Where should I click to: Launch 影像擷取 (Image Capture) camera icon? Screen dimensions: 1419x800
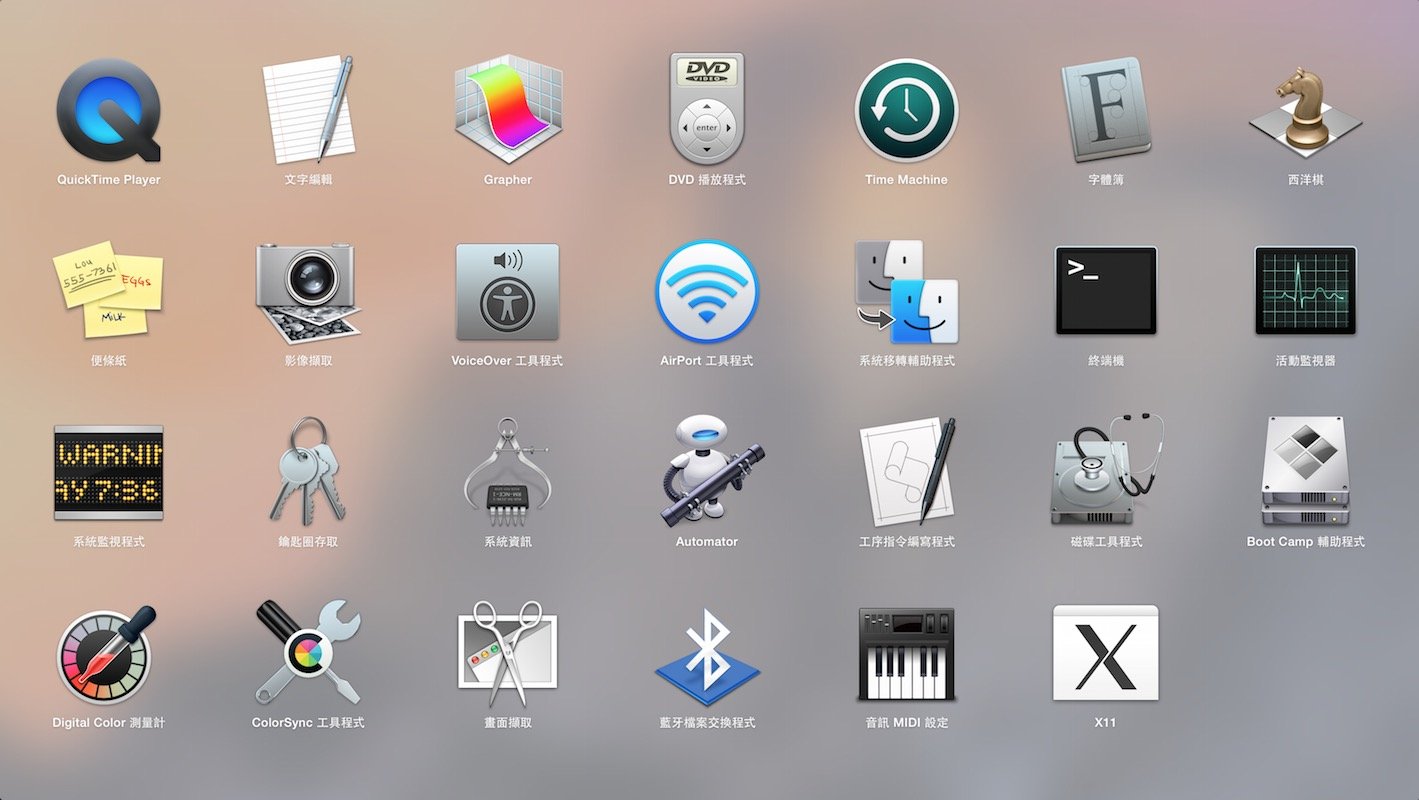308,292
